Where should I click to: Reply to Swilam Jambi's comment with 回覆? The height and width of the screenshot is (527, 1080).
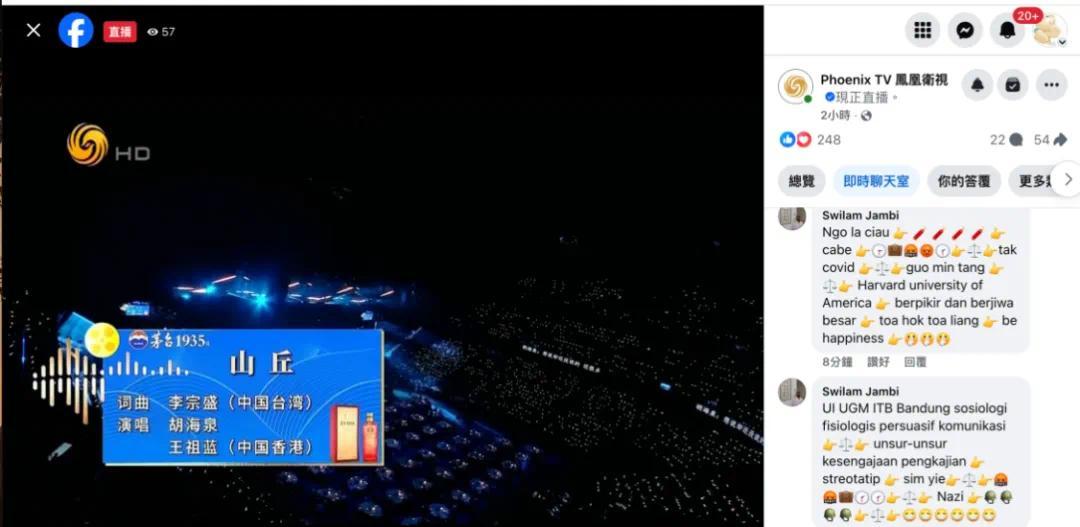915,362
